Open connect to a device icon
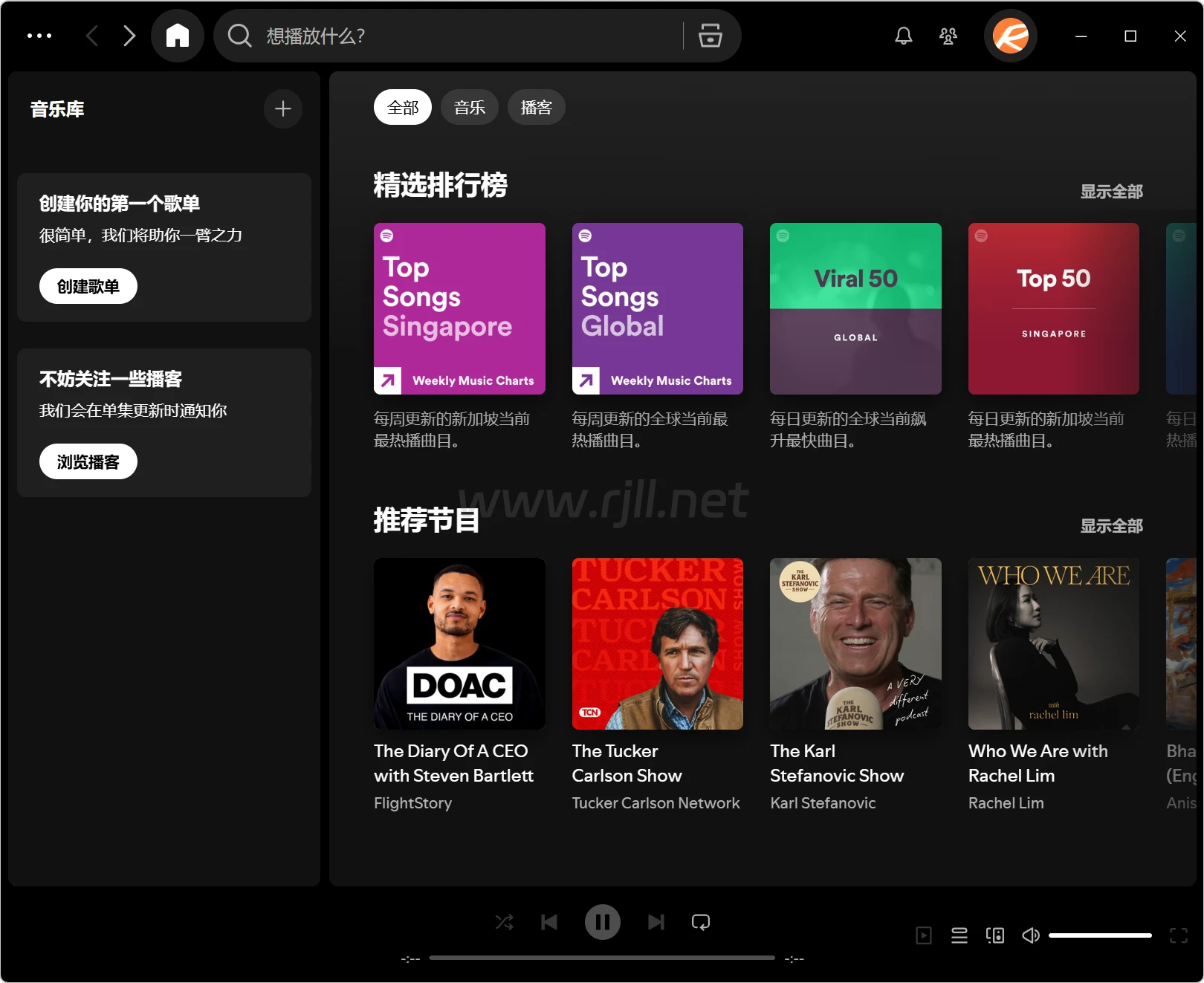Image resolution: width=1204 pixels, height=983 pixels. (995, 935)
